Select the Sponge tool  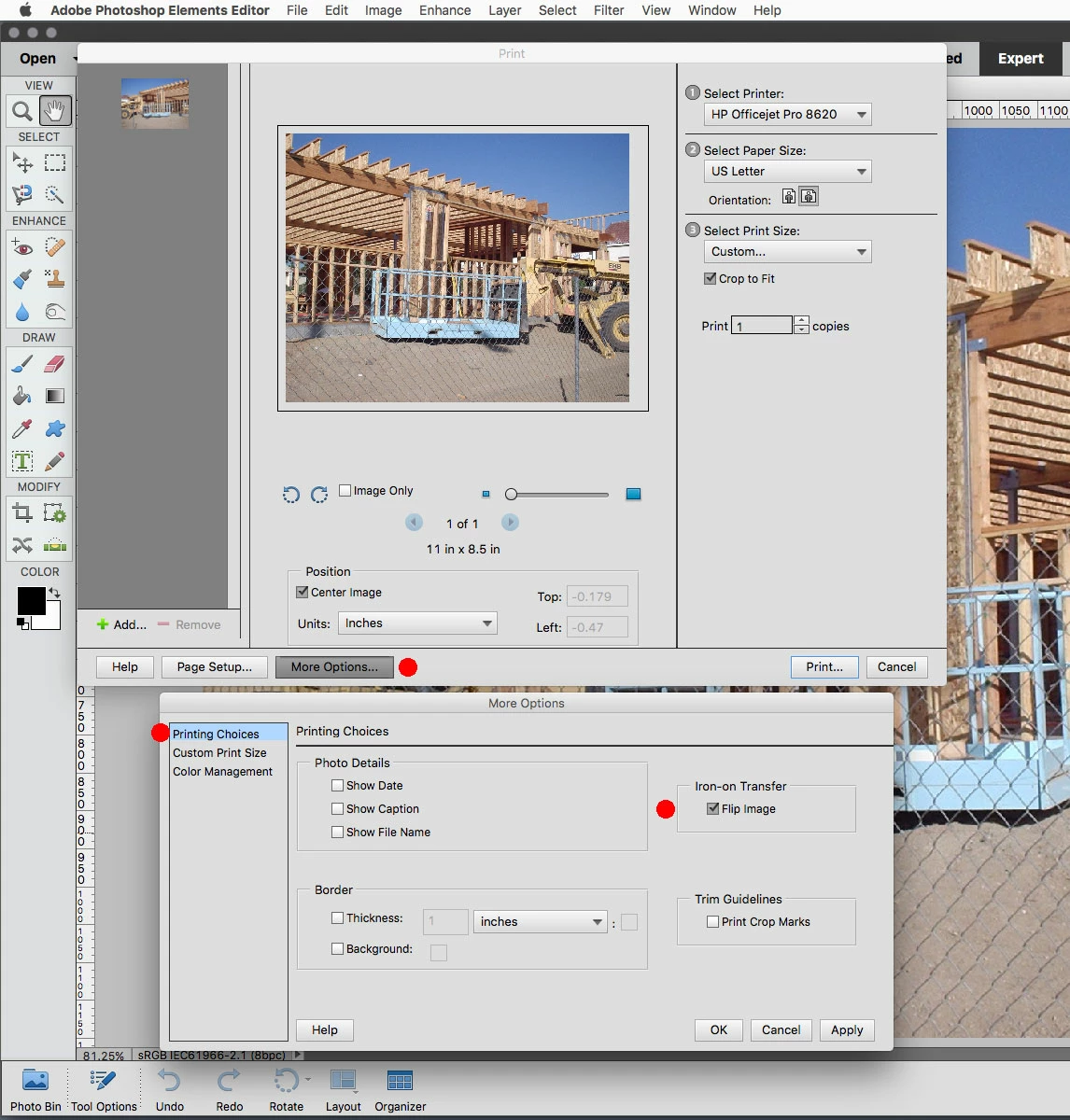tap(55, 312)
